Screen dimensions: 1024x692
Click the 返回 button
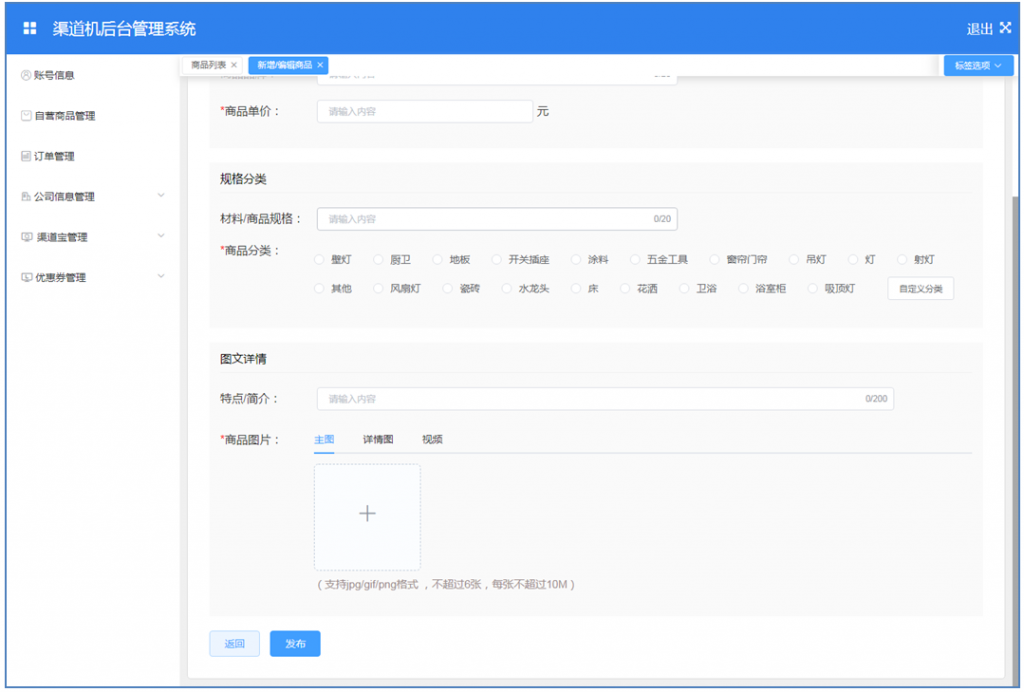click(x=234, y=644)
